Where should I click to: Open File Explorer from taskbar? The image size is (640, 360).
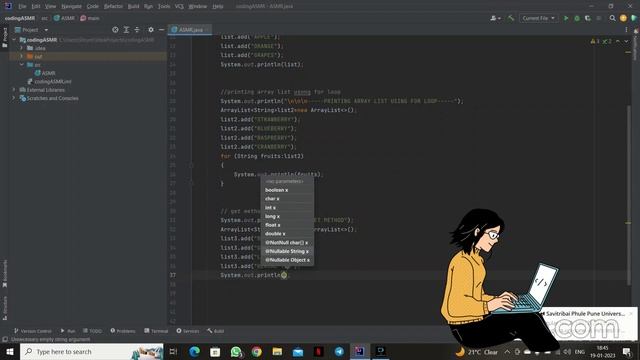tap(277, 351)
